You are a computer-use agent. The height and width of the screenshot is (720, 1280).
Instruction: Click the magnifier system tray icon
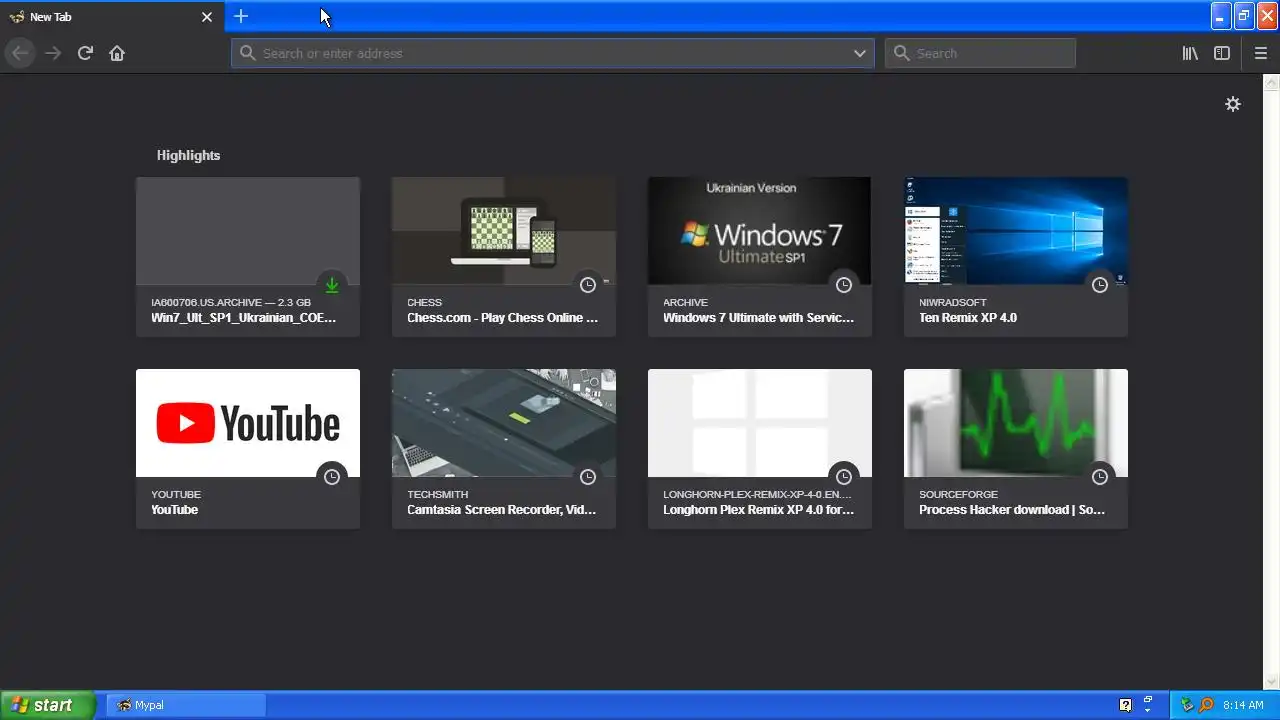tap(1207, 705)
